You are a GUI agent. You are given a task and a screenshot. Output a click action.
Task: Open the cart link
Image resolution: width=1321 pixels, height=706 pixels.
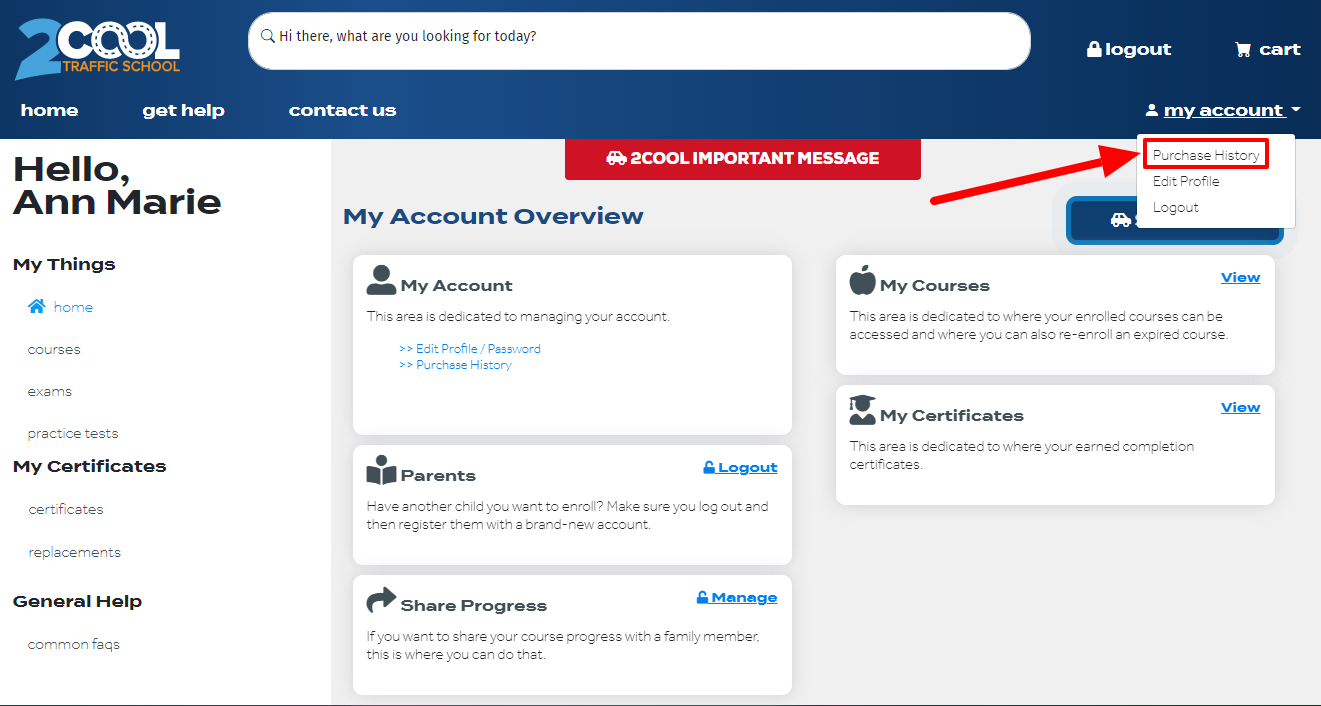point(1268,49)
